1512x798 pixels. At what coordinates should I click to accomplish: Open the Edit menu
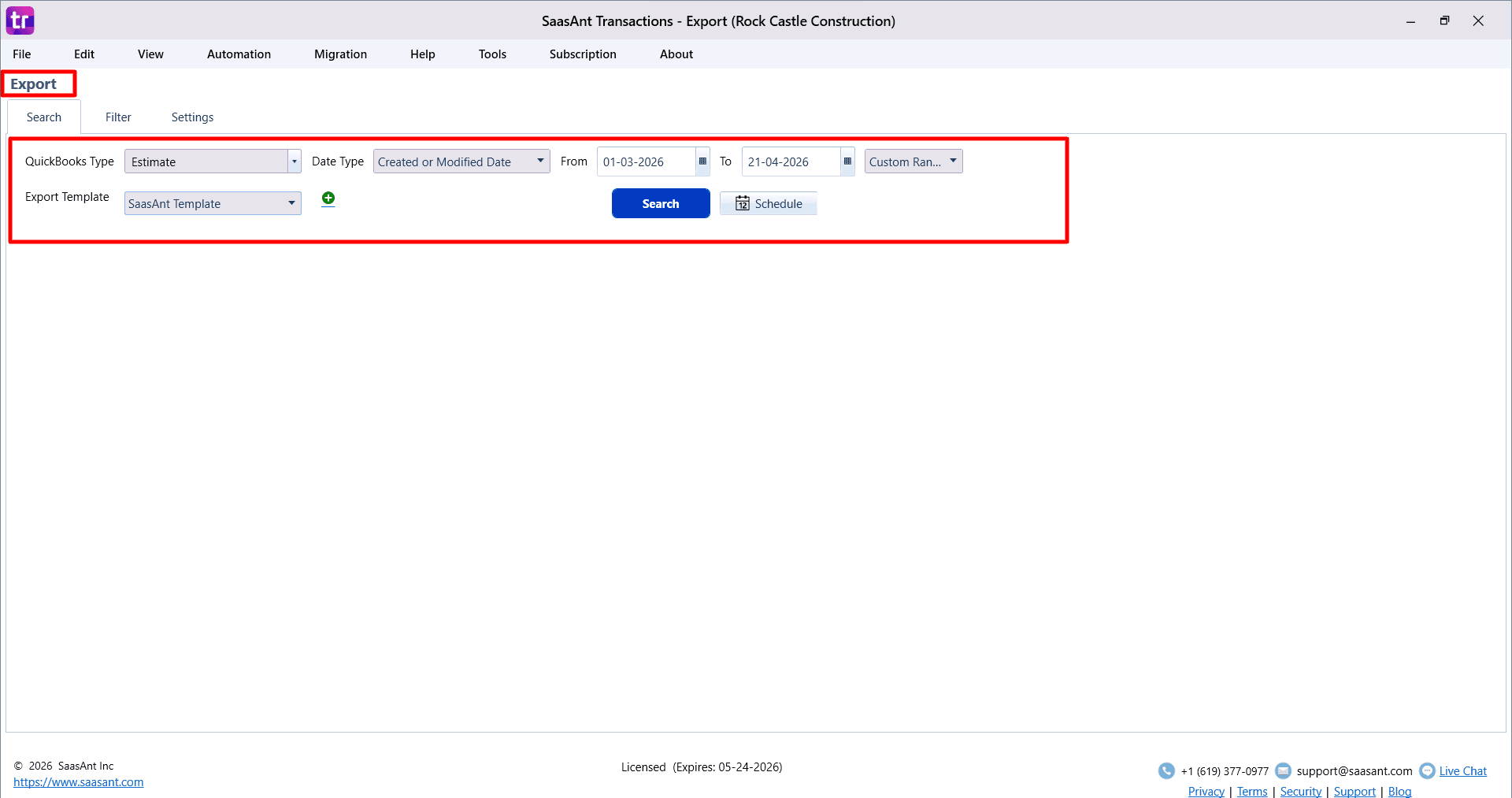(84, 54)
